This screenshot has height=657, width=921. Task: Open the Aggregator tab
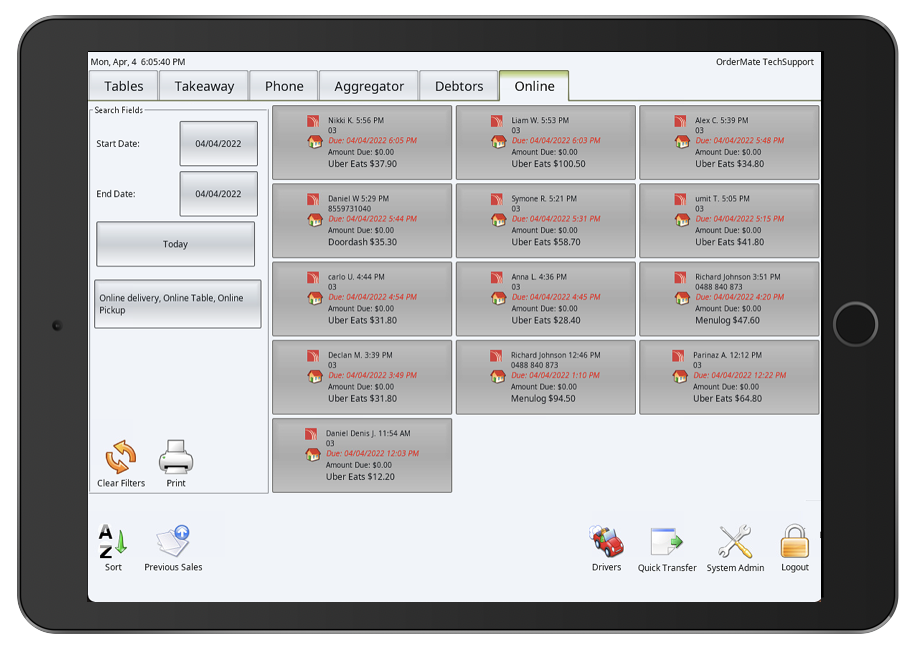point(369,87)
